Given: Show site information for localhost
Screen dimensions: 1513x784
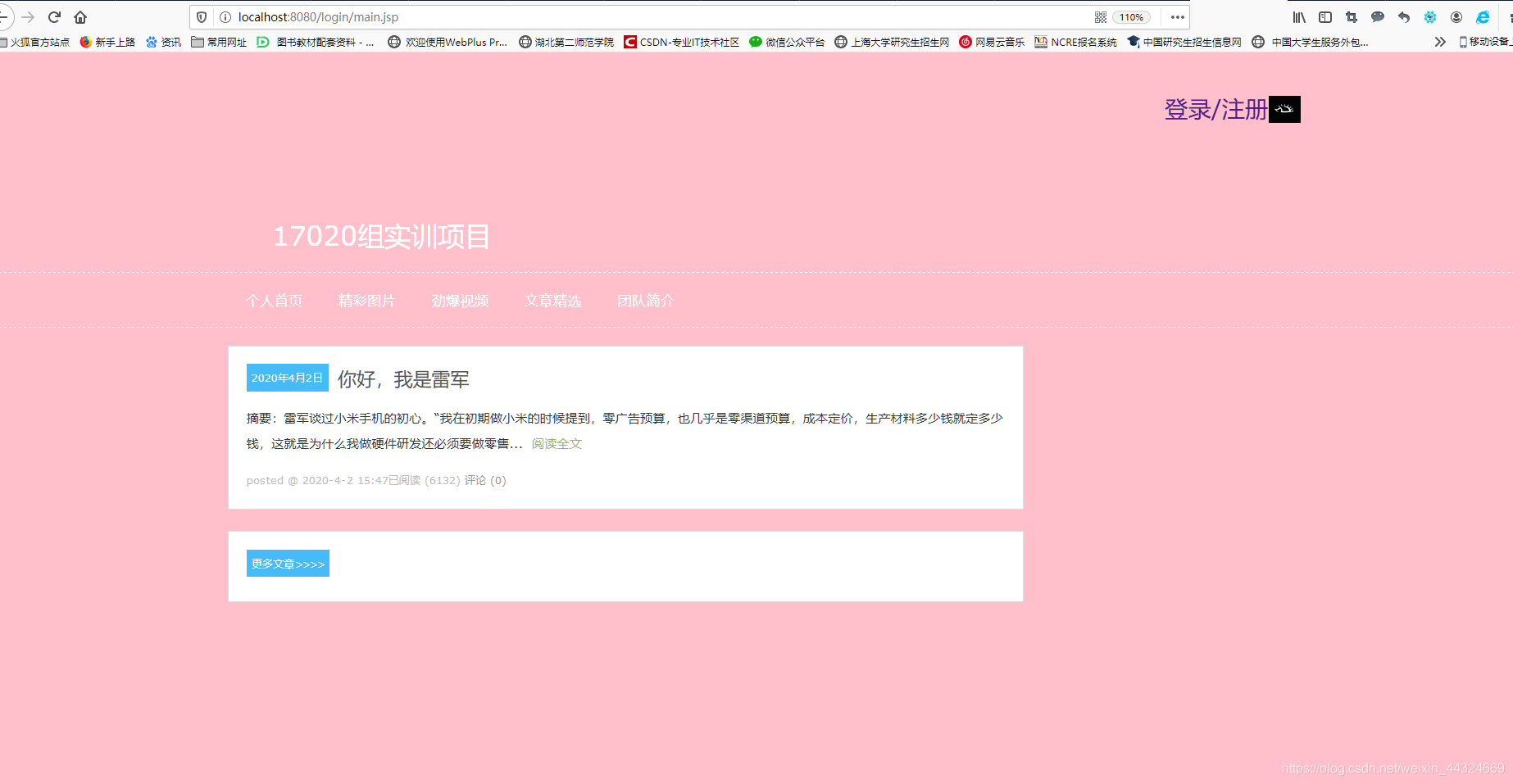Looking at the screenshot, I should [x=225, y=17].
